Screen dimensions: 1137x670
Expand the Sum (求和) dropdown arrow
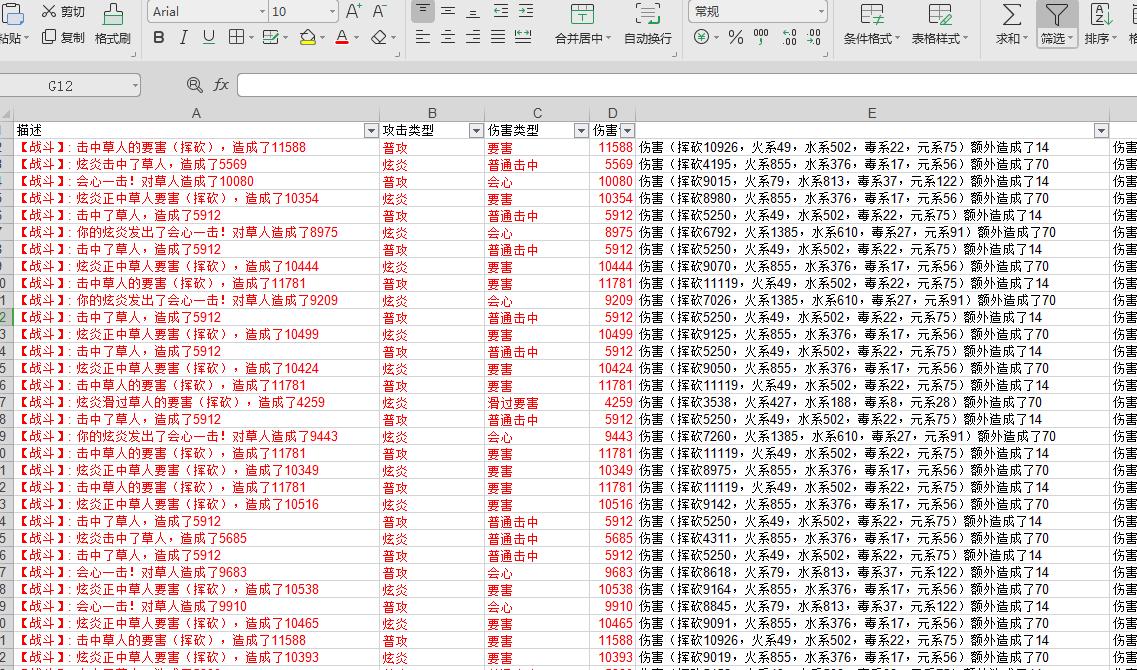point(1025,39)
